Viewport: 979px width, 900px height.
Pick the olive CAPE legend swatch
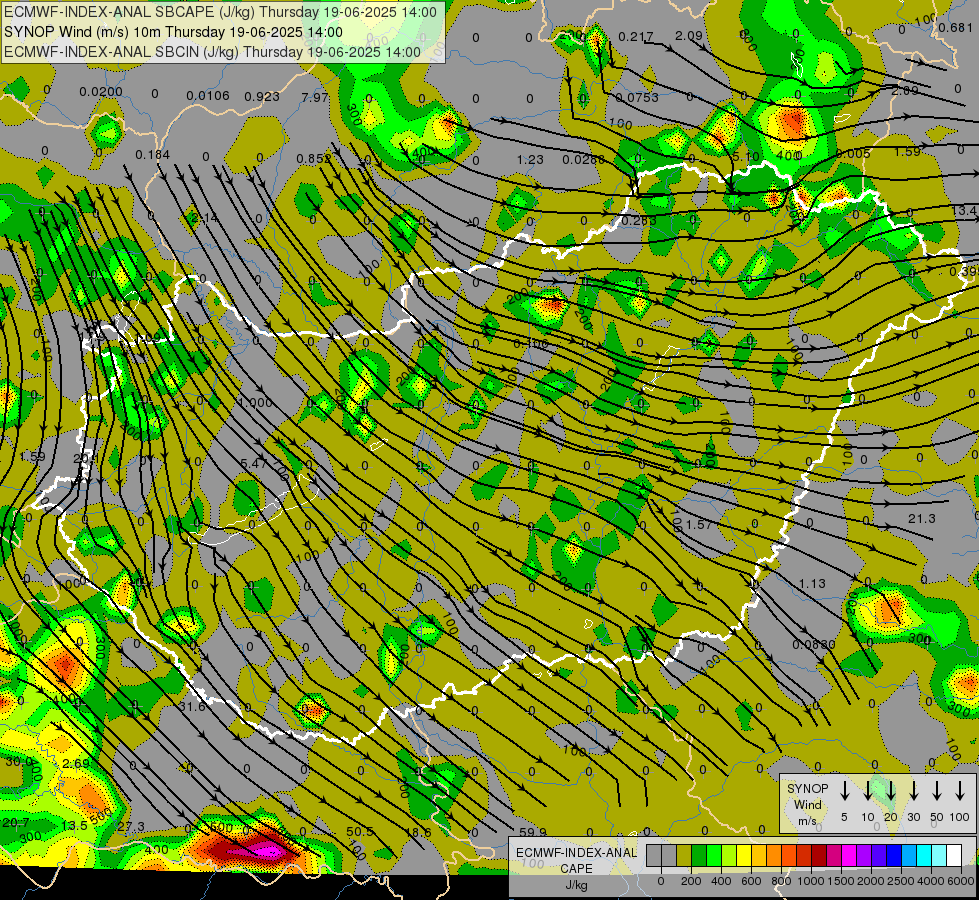[x=684, y=855]
